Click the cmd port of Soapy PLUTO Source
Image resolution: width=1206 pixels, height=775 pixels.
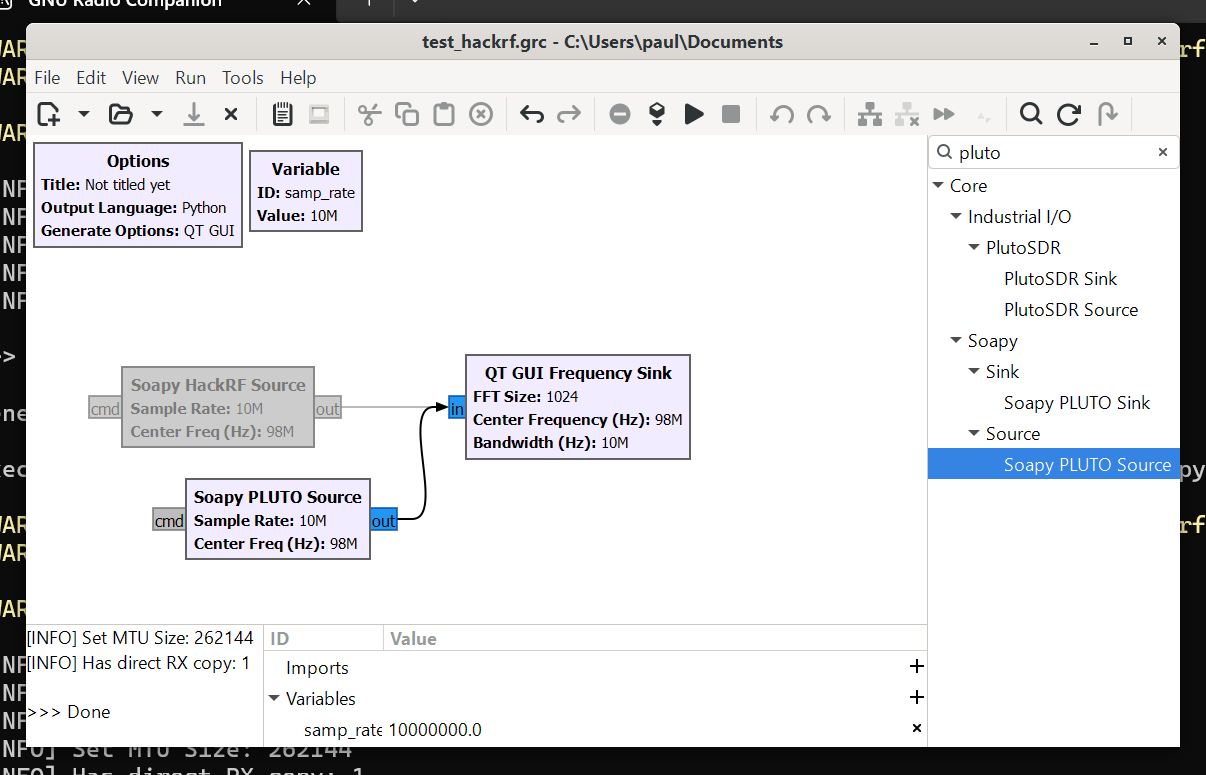pos(169,520)
